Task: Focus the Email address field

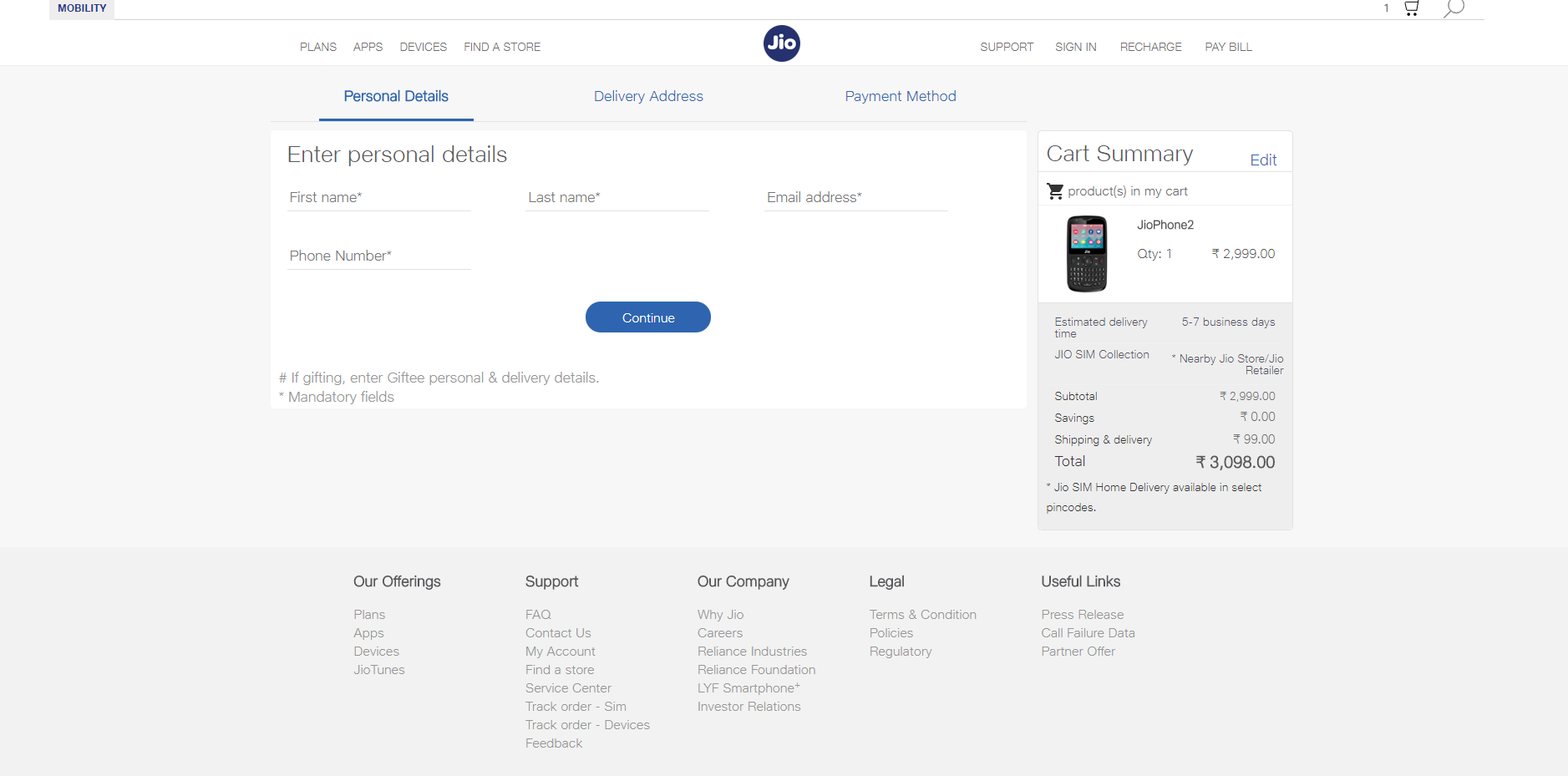Action: tap(856, 198)
